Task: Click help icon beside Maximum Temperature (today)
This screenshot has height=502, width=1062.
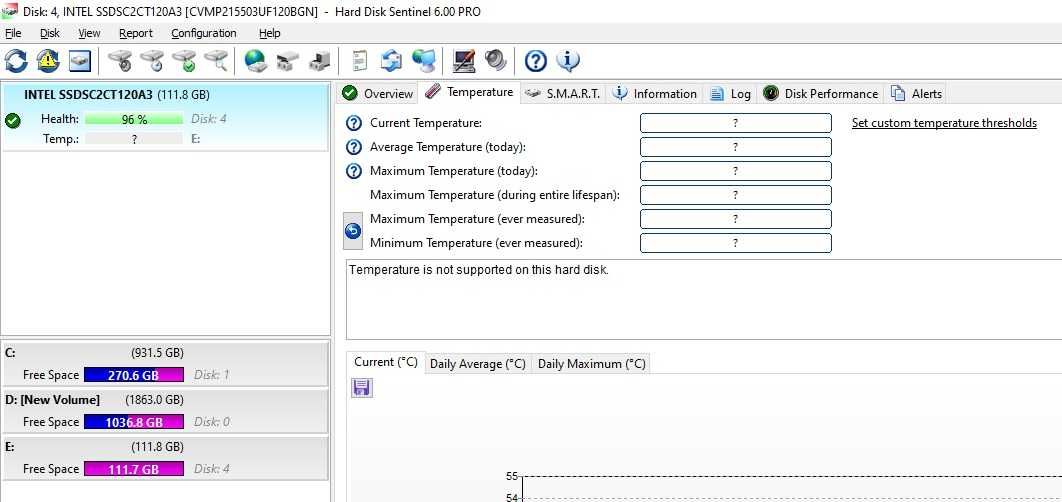Action: pos(354,171)
